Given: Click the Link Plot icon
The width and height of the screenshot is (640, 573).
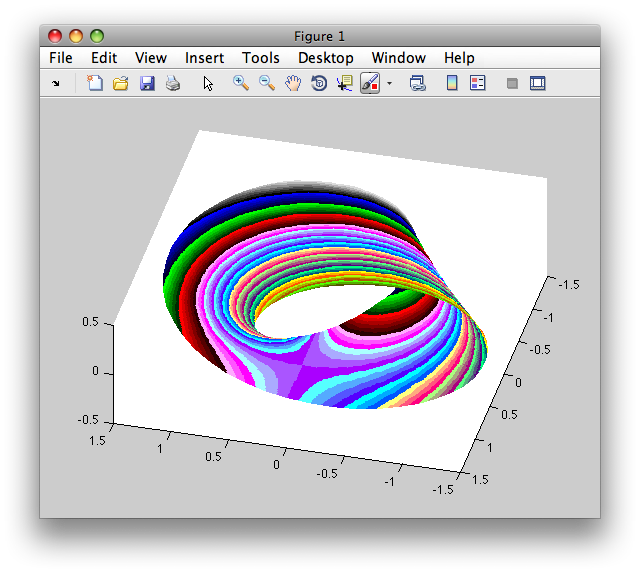Looking at the screenshot, I should (418, 83).
